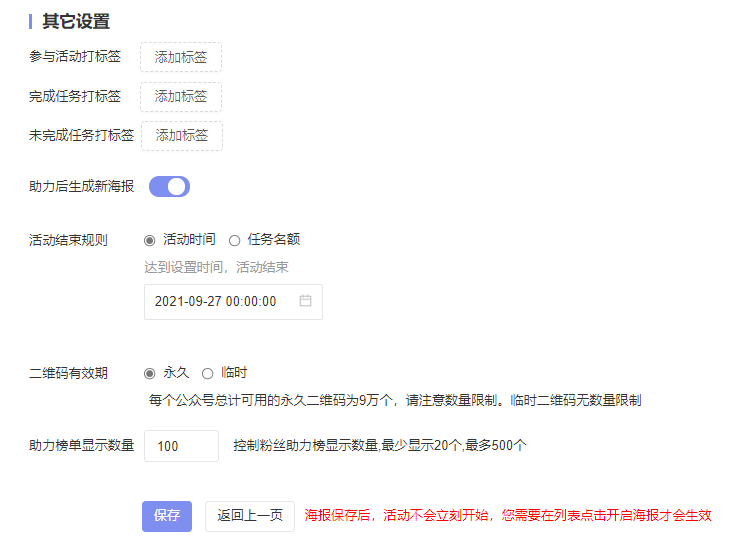Focus the 助力榜单显示数量 input showing 100
The height and width of the screenshot is (542, 745).
(181, 446)
